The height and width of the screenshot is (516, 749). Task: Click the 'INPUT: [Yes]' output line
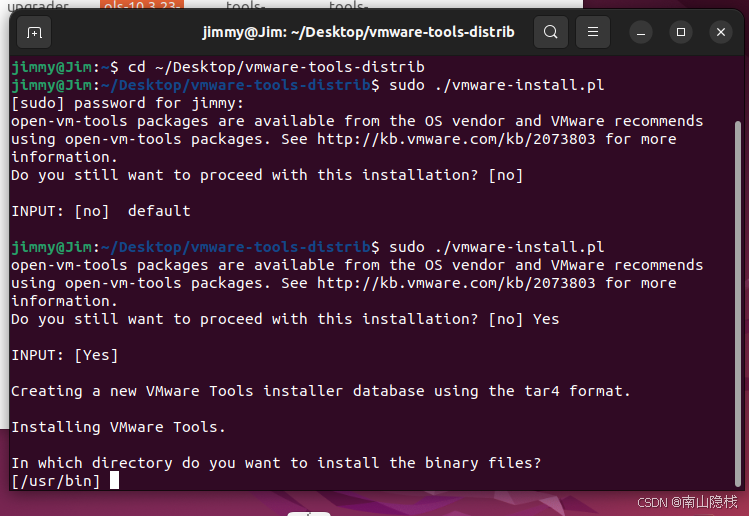64,355
